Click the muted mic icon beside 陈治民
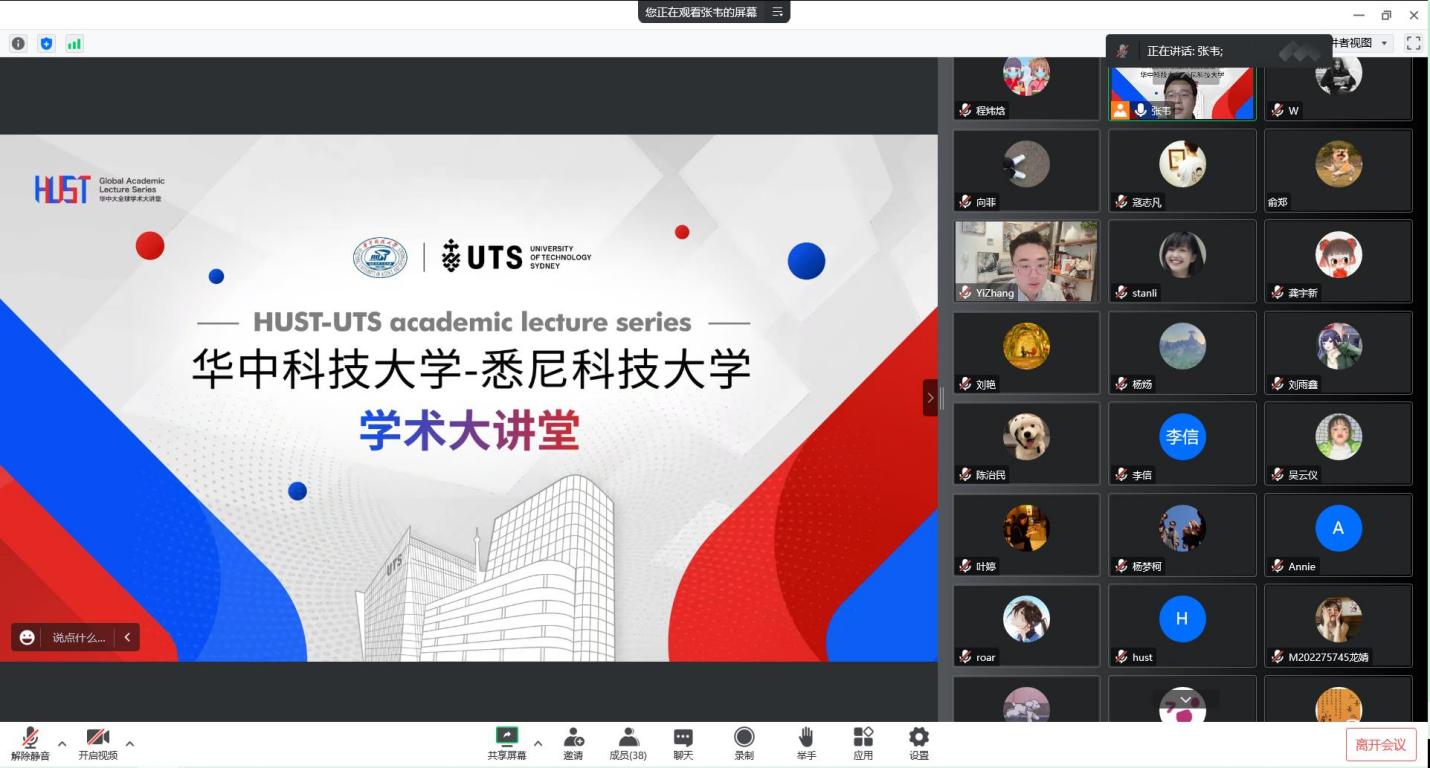Viewport: 1430px width, 768px height. pyautogui.click(x=966, y=475)
